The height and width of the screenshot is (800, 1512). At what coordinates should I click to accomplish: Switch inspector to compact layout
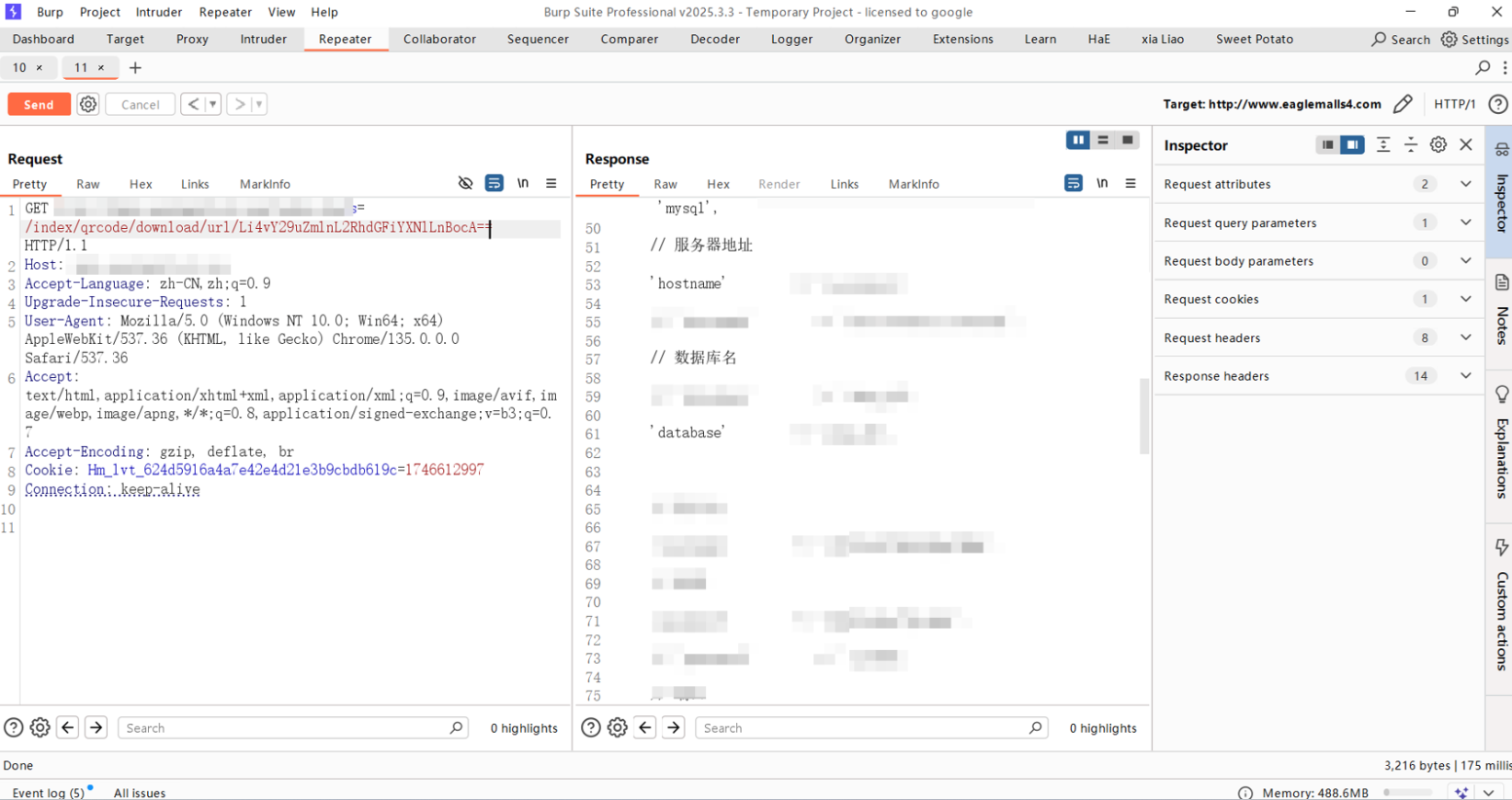[1327, 145]
